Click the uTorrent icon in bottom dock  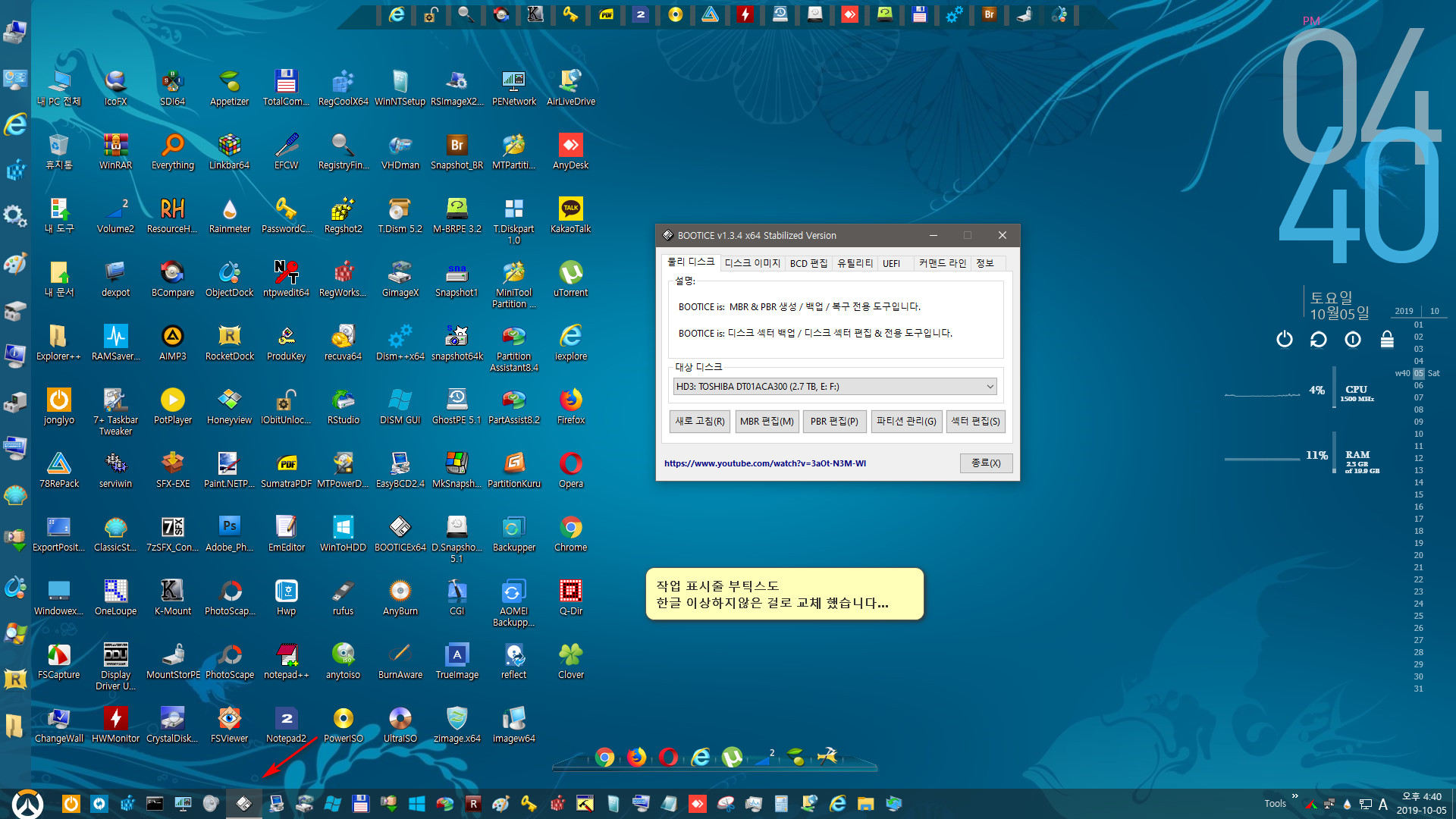[x=732, y=757]
